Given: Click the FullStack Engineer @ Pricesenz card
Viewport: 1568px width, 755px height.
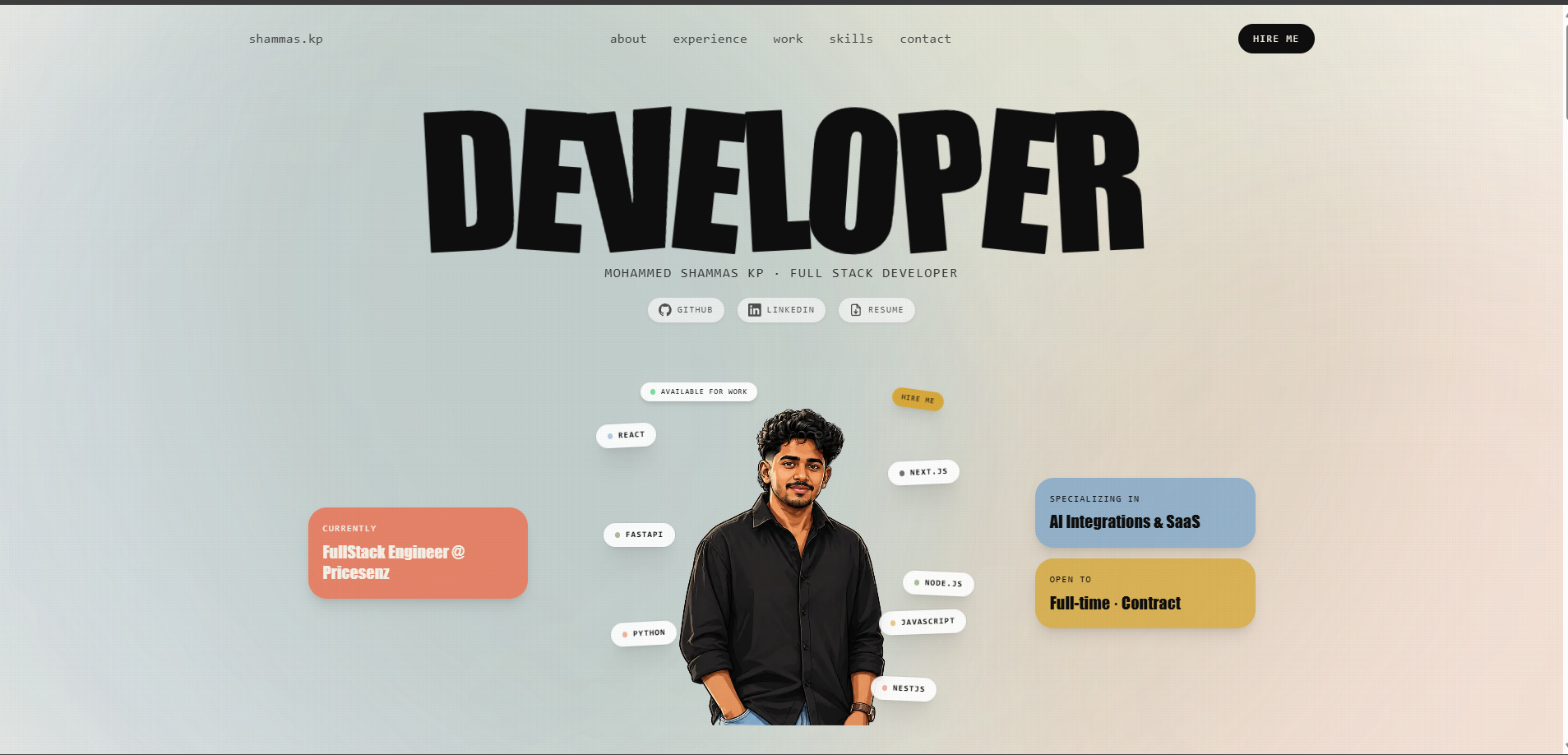Looking at the screenshot, I should click(418, 553).
